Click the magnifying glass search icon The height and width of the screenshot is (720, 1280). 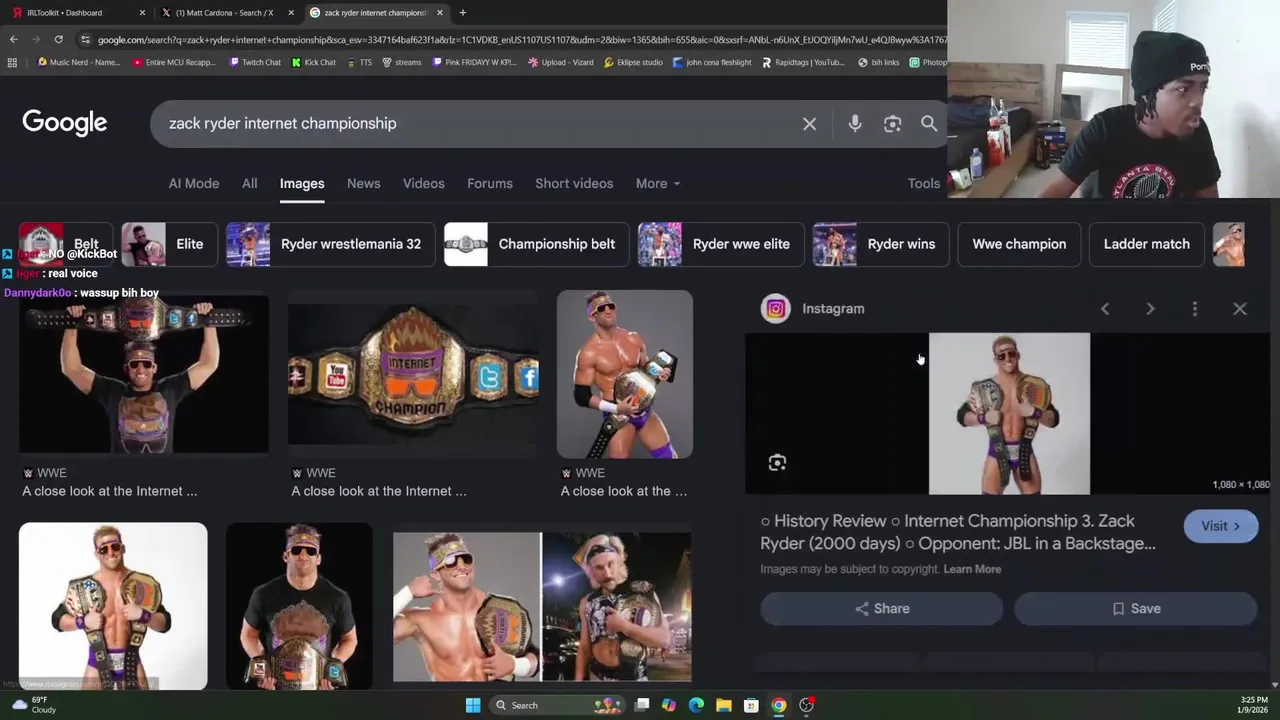929,124
